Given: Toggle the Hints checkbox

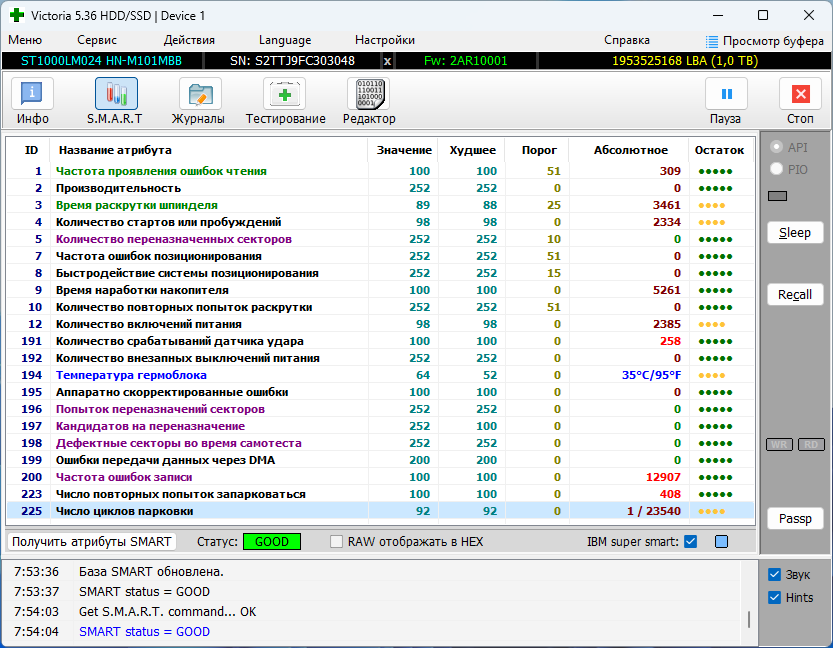Looking at the screenshot, I should click(774, 598).
